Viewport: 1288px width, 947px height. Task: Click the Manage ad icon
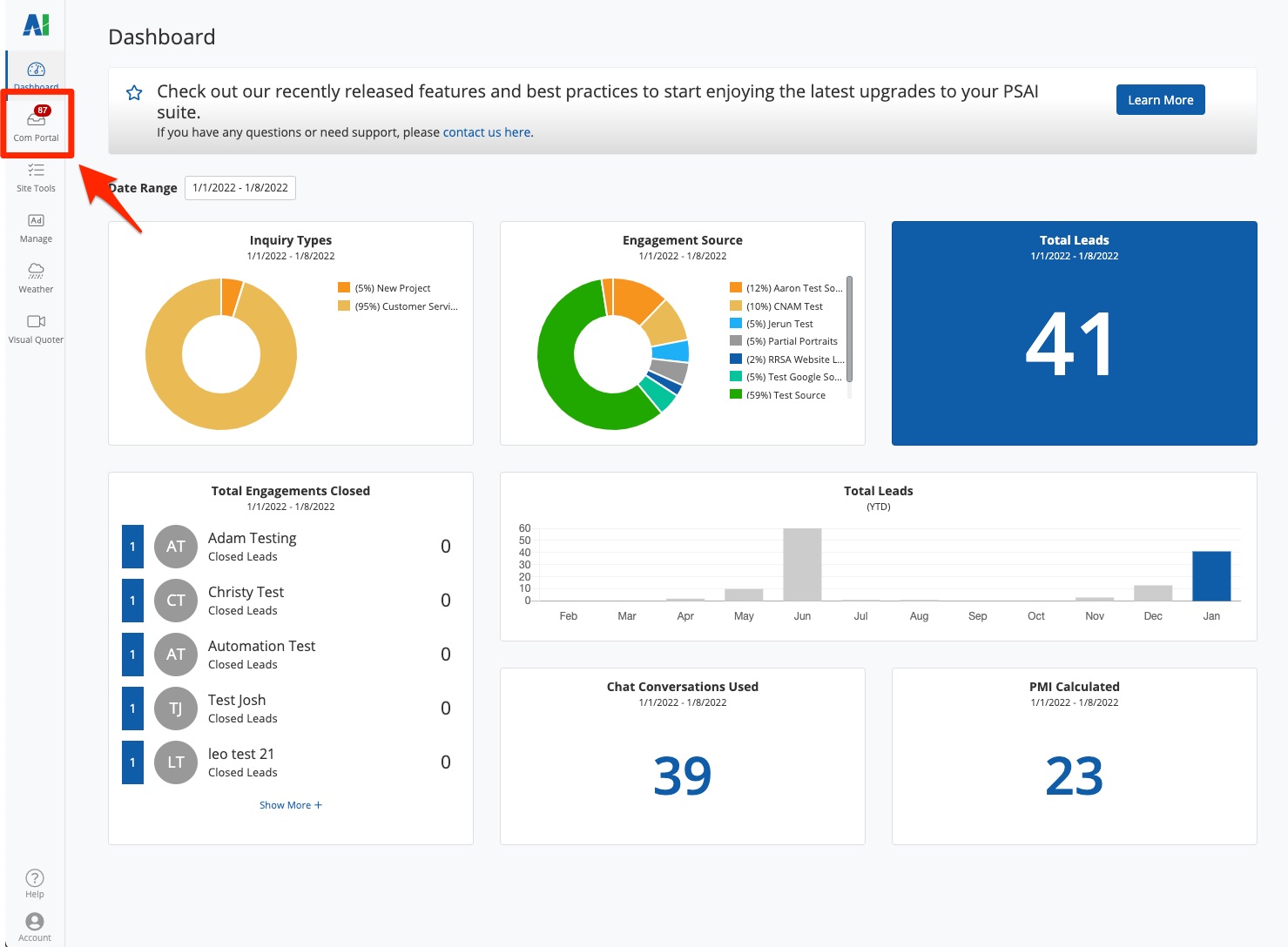(36, 221)
